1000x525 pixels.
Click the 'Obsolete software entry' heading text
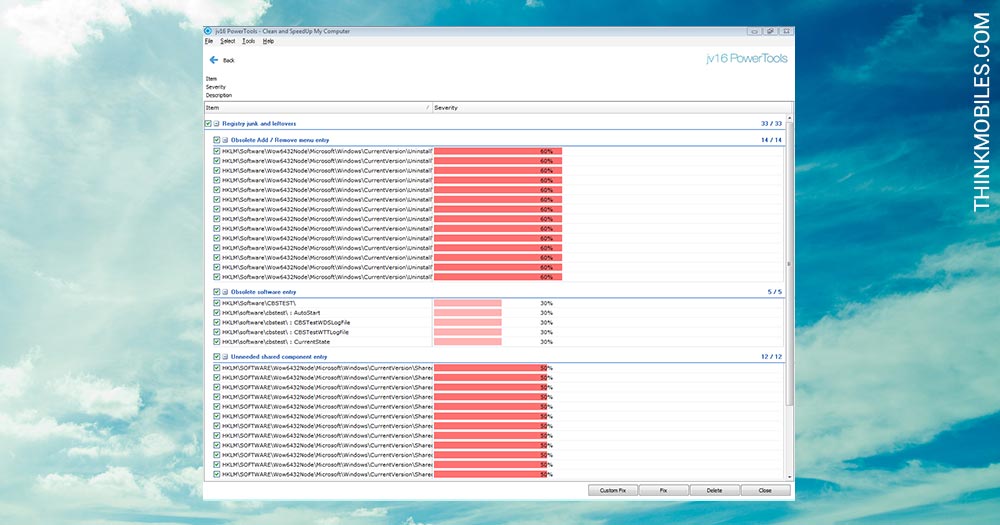point(263,292)
